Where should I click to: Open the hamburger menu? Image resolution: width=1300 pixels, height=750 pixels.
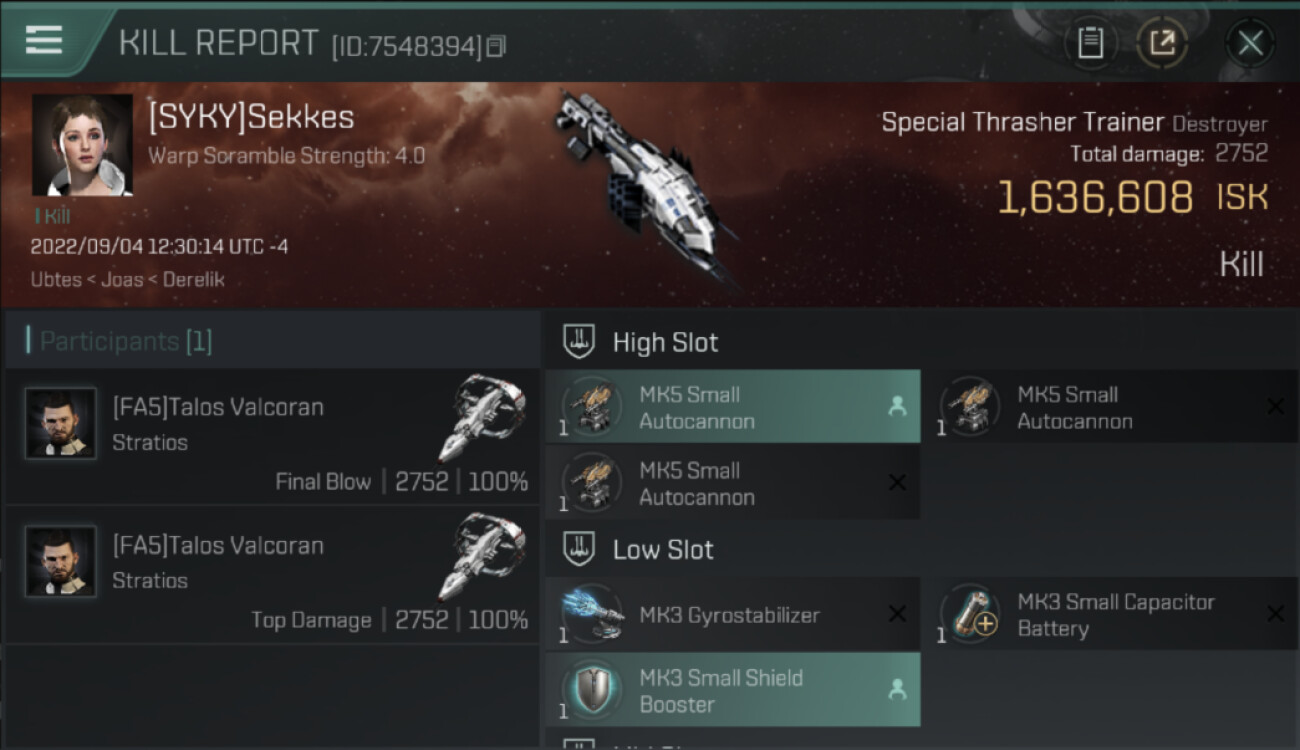(x=44, y=40)
